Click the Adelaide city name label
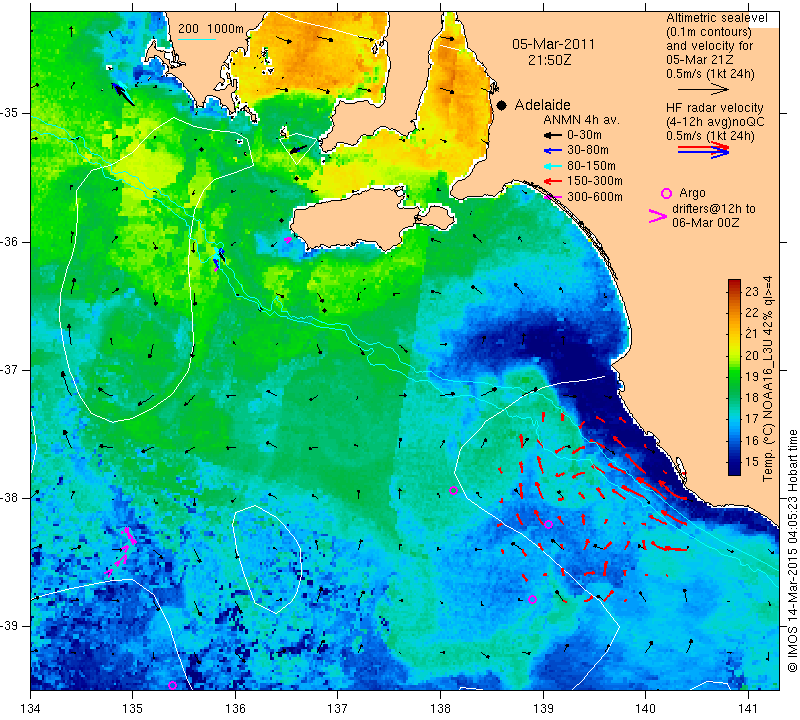The height and width of the screenshot is (720, 800). point(542,105)
